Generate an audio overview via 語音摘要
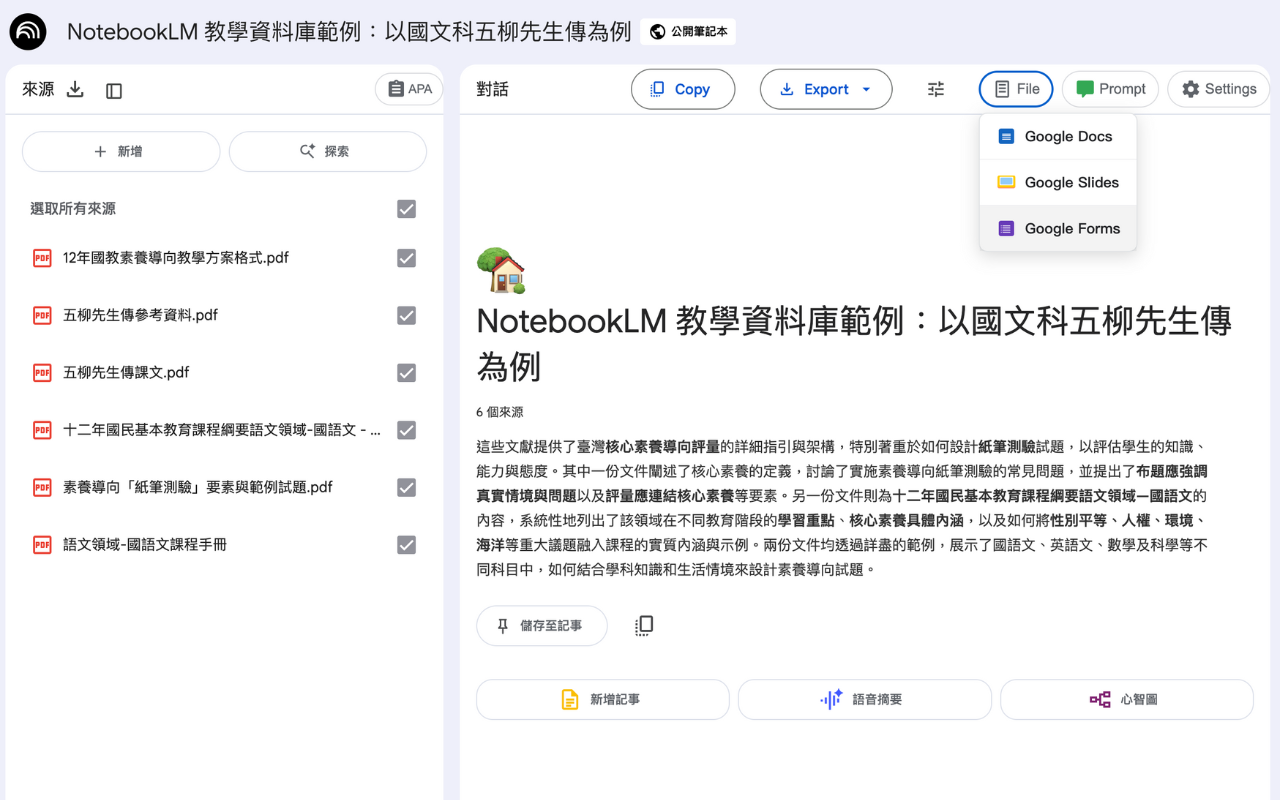Image resolution: width=1280 pixels, height=800 pixels. tap(864, 699)
